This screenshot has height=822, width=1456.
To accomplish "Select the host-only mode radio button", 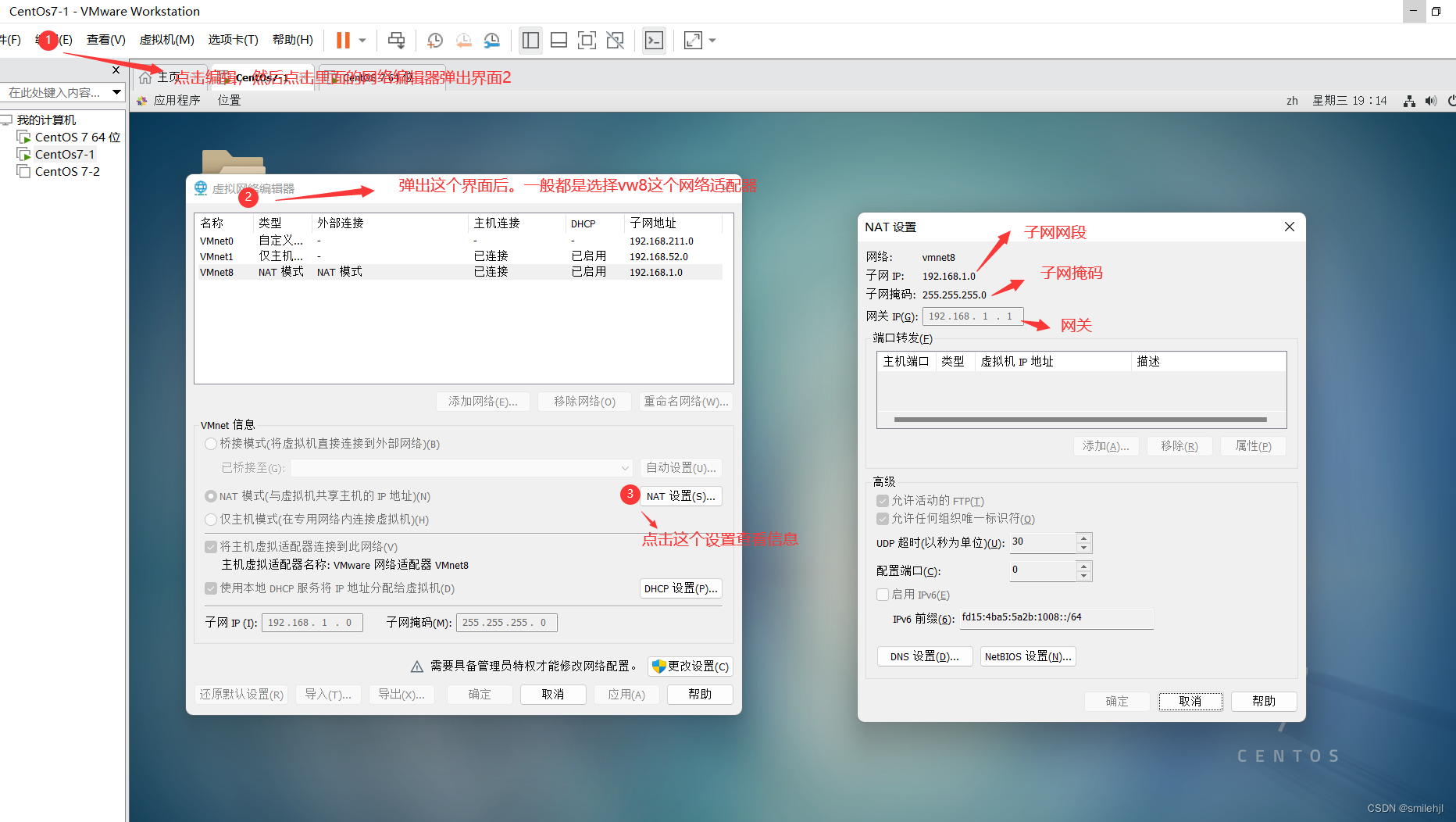I will pos(211,520).
